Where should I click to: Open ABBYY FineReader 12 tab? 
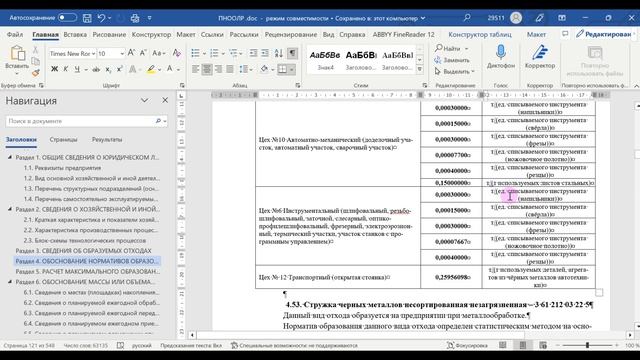403,35
